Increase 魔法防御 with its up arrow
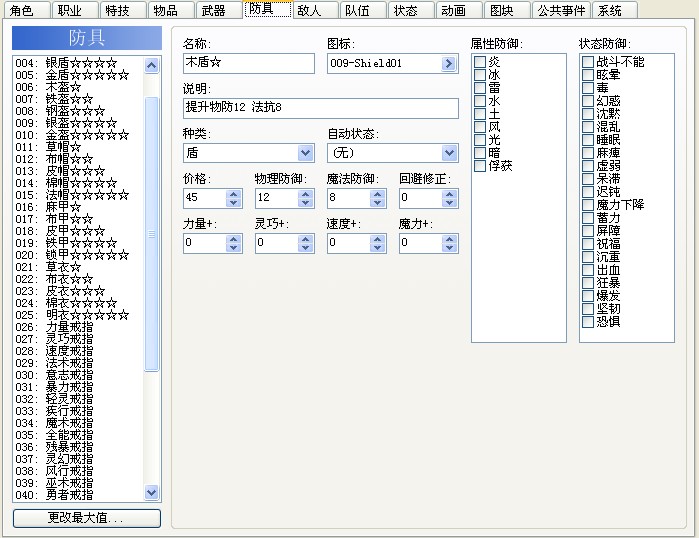 [x=378, y=194]
